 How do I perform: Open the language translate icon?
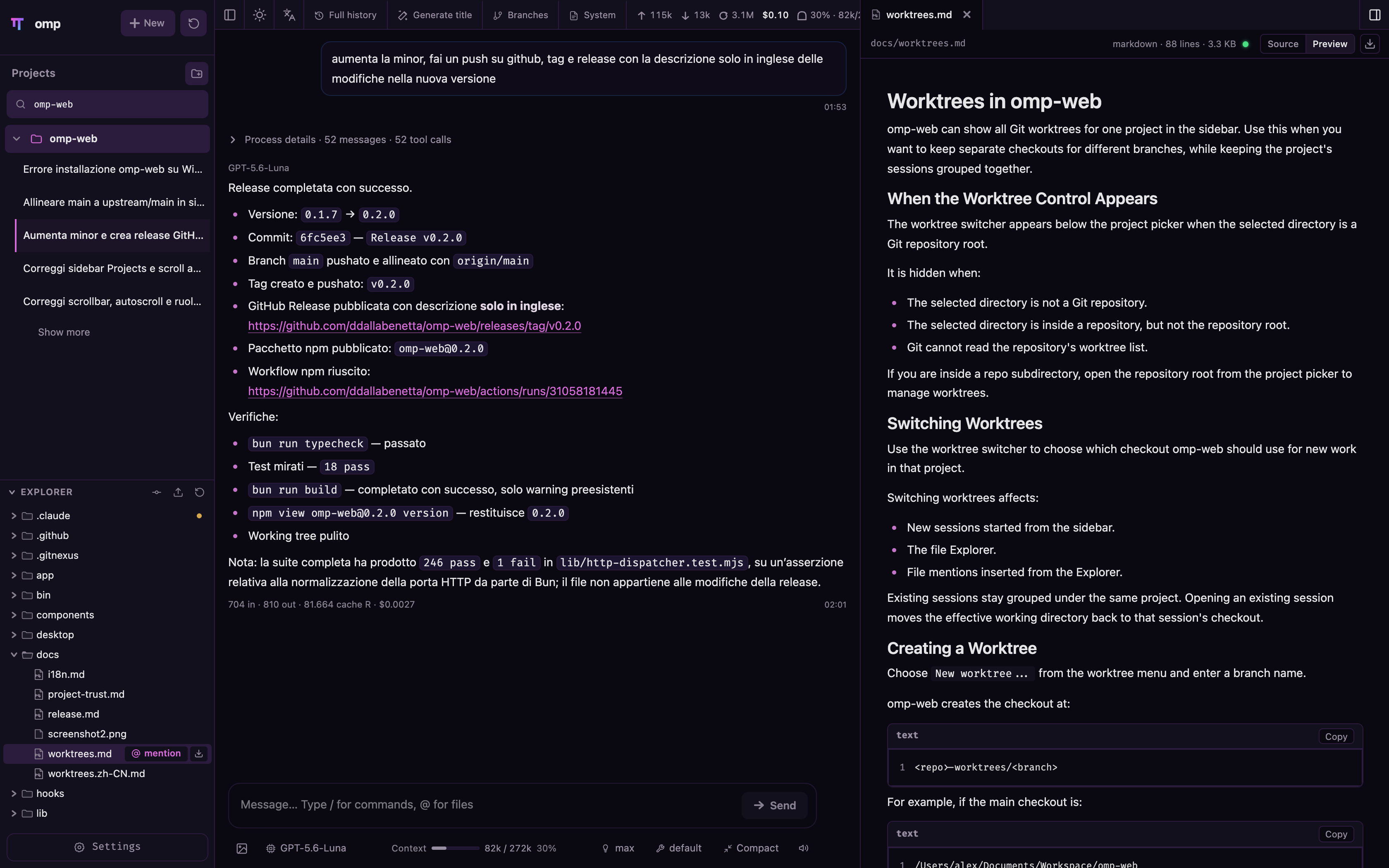click(289, 15)
